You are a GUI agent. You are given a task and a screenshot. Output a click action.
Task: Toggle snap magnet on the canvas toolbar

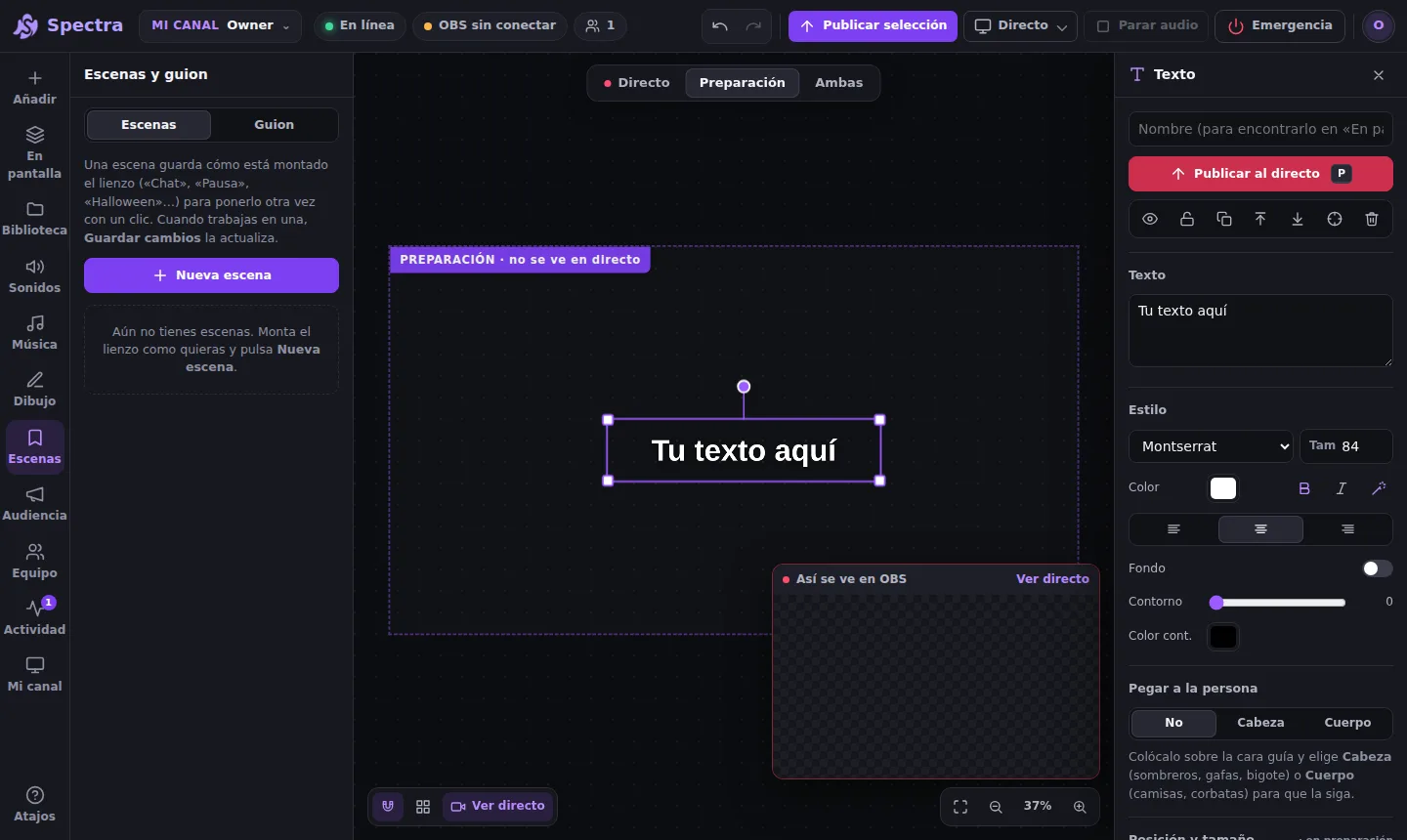point(388,807)
